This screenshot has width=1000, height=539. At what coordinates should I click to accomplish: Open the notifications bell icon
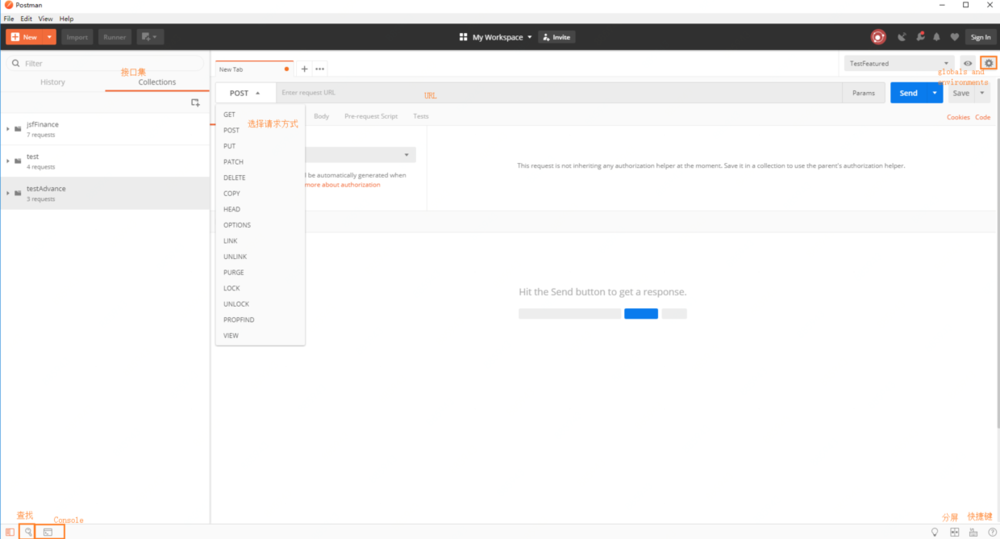tap(936, 37)
